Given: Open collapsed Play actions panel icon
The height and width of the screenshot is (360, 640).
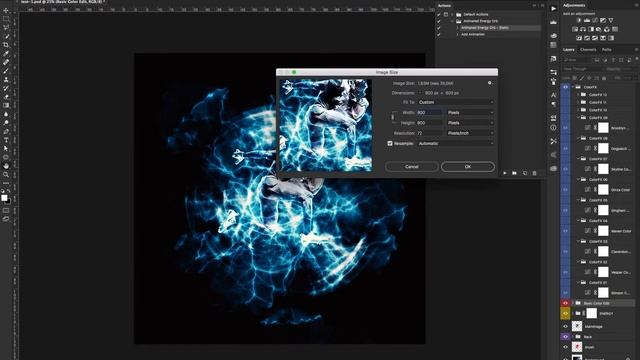Looking at the screenshot, I should tap(553, 8).
